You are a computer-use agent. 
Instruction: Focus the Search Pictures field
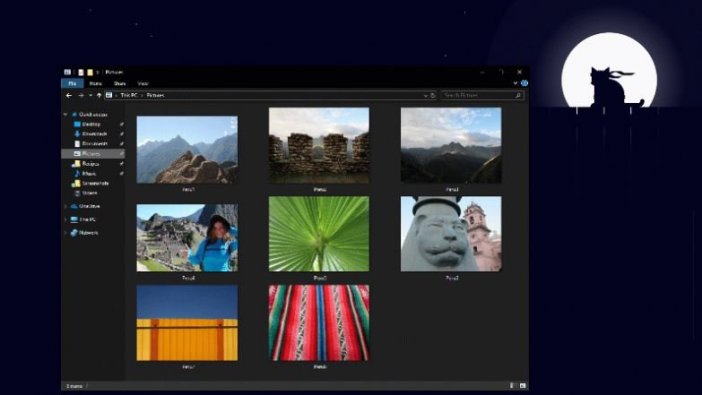[482, 95]
